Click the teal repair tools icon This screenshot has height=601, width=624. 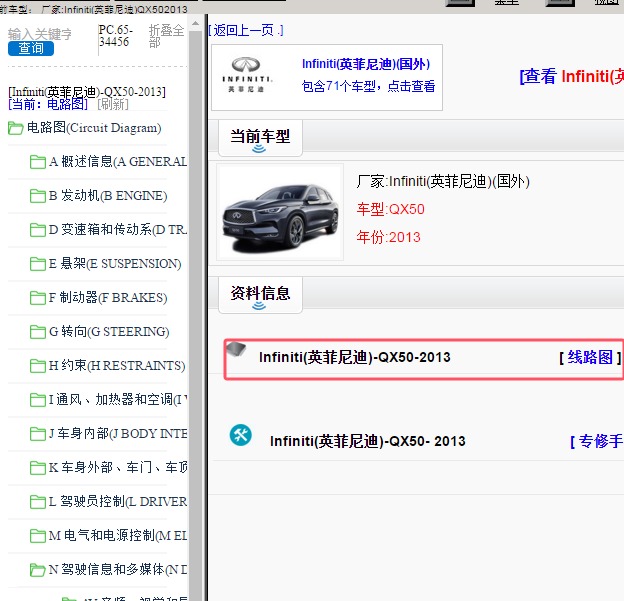pyautogui.click(x=241, y=435)
